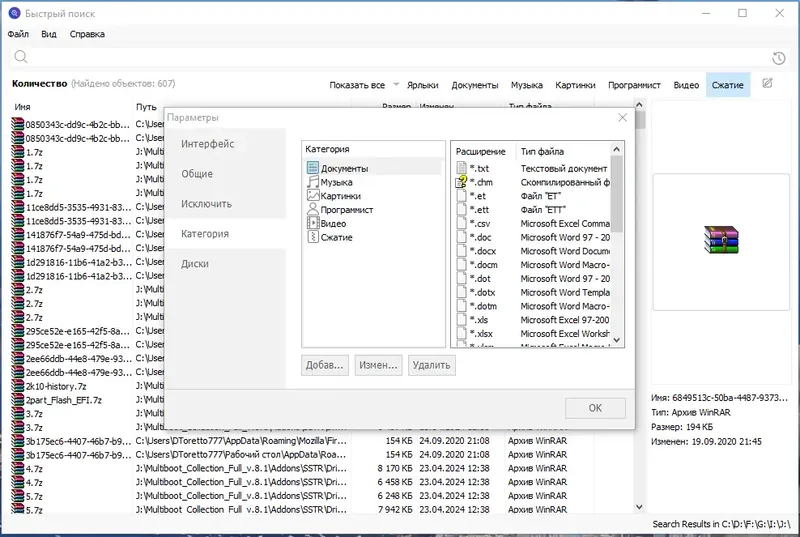Click the Программист person icon

[x=312, y=209]
